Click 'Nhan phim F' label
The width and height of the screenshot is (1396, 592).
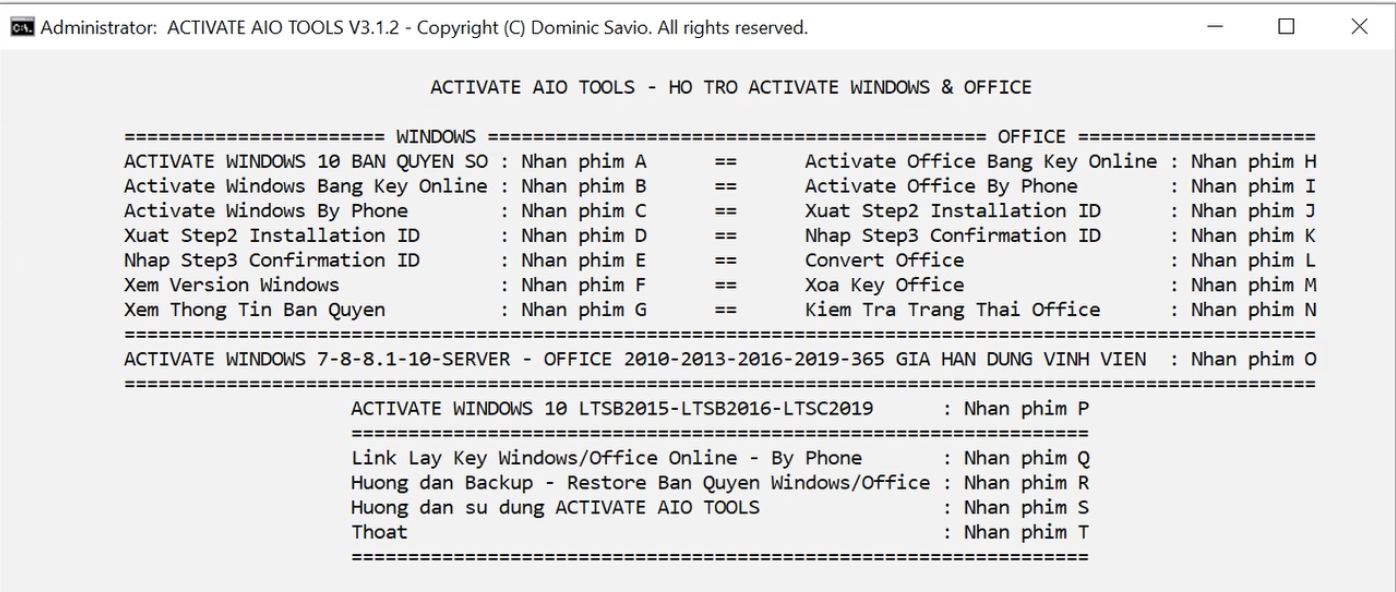point(584,285)
